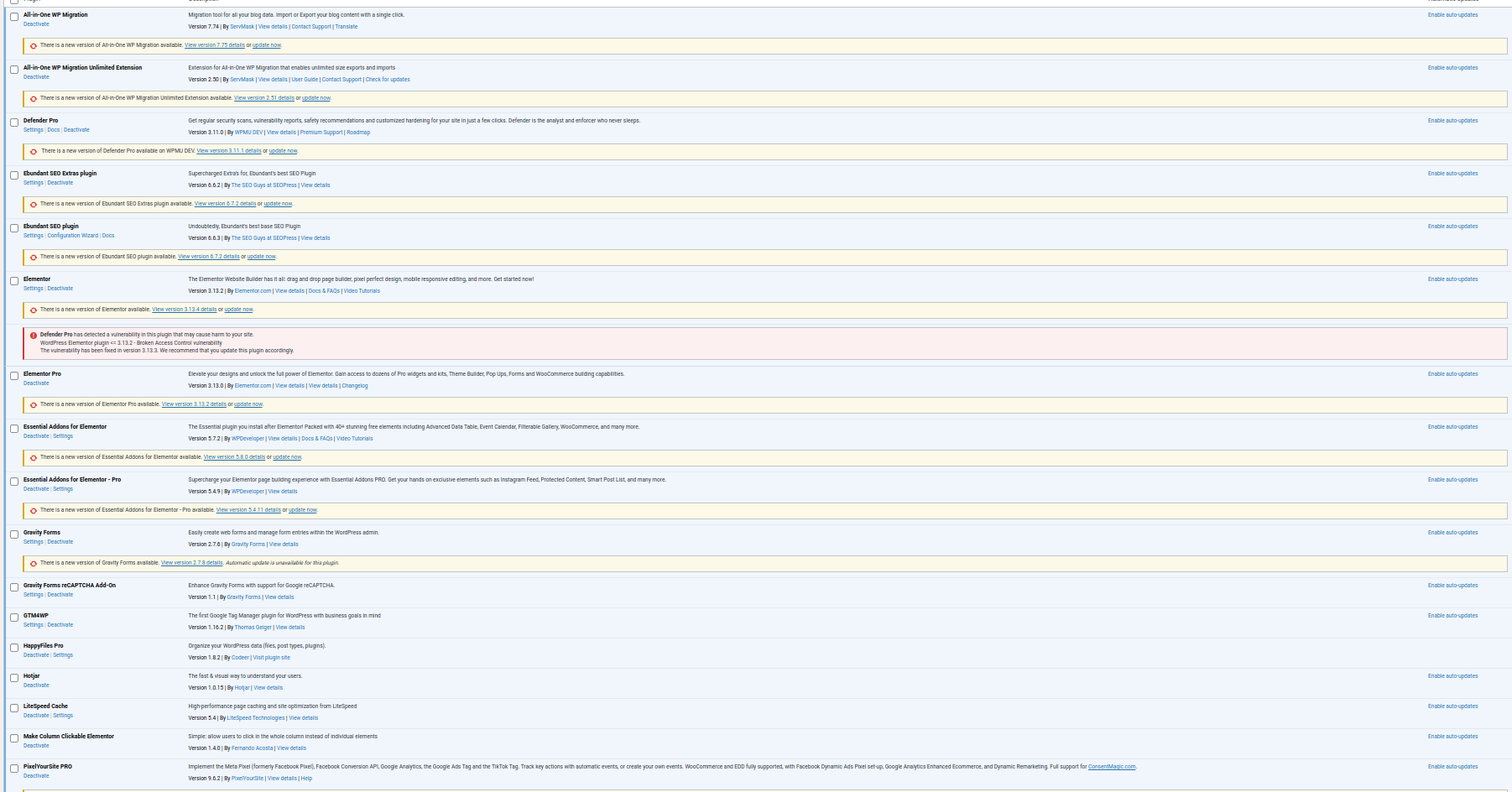The image size is (1512, 792).
Task: Click the update icon in the Defender Pro notice
Action: point(34,152)
